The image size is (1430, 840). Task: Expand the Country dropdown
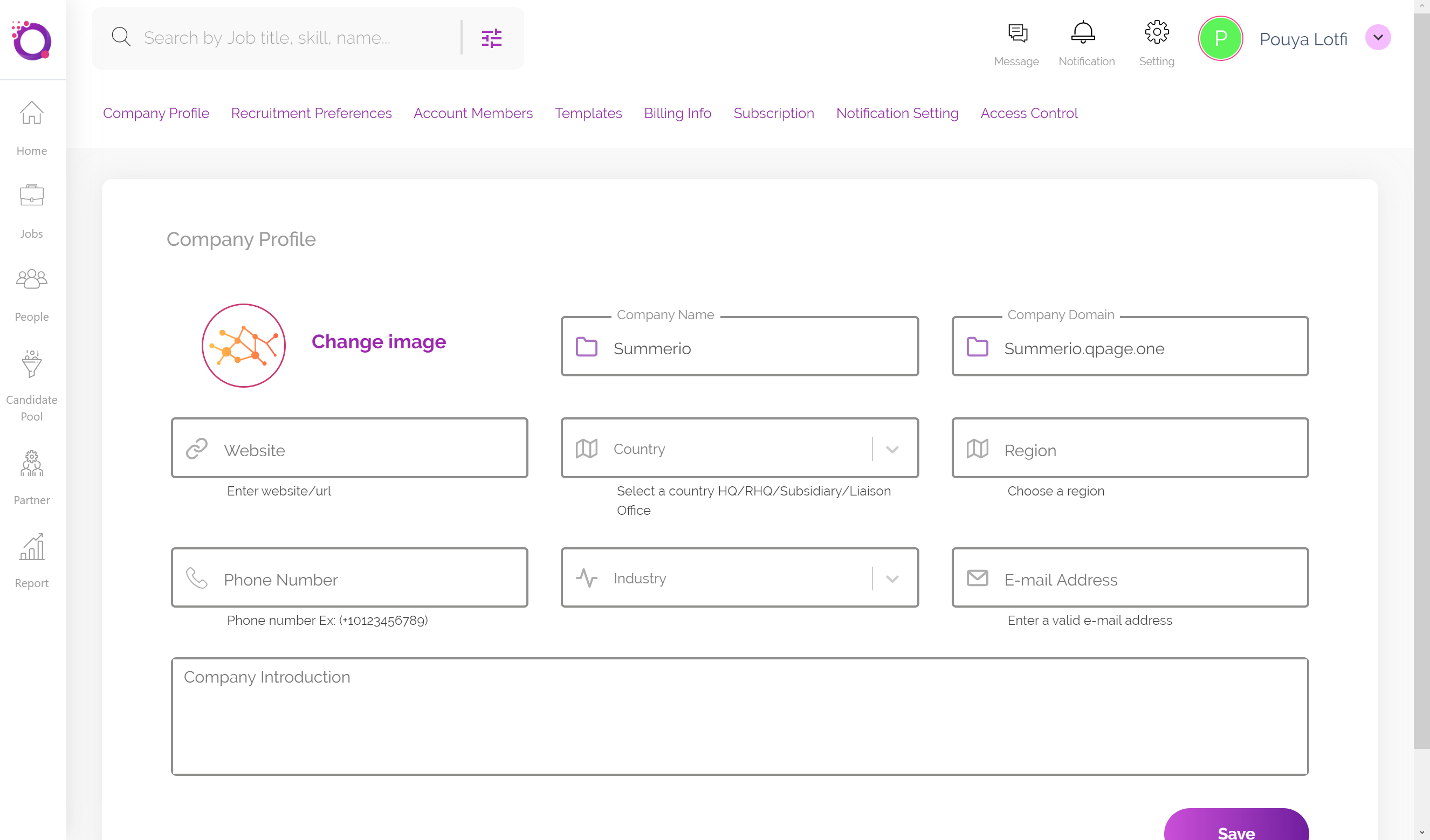(892, 450)
